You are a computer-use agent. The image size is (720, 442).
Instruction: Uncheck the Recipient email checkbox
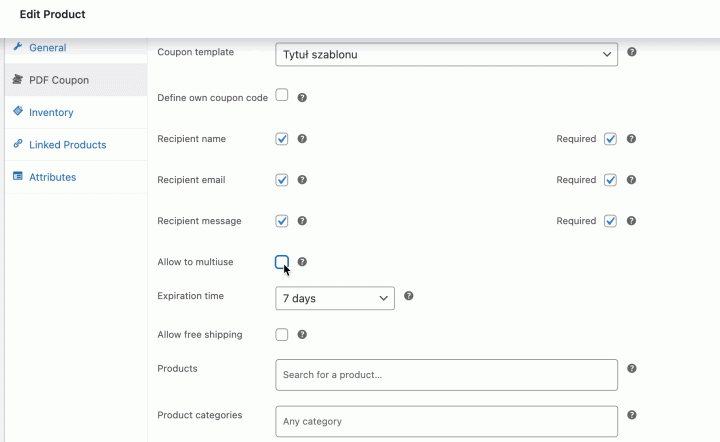click(x=282, y=180)
